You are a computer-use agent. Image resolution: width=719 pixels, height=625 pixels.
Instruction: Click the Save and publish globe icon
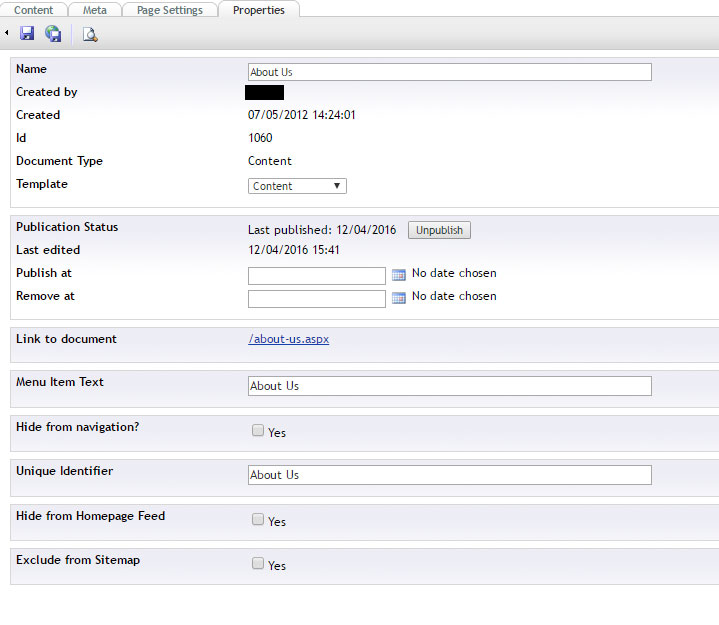(x=53, y=33)
